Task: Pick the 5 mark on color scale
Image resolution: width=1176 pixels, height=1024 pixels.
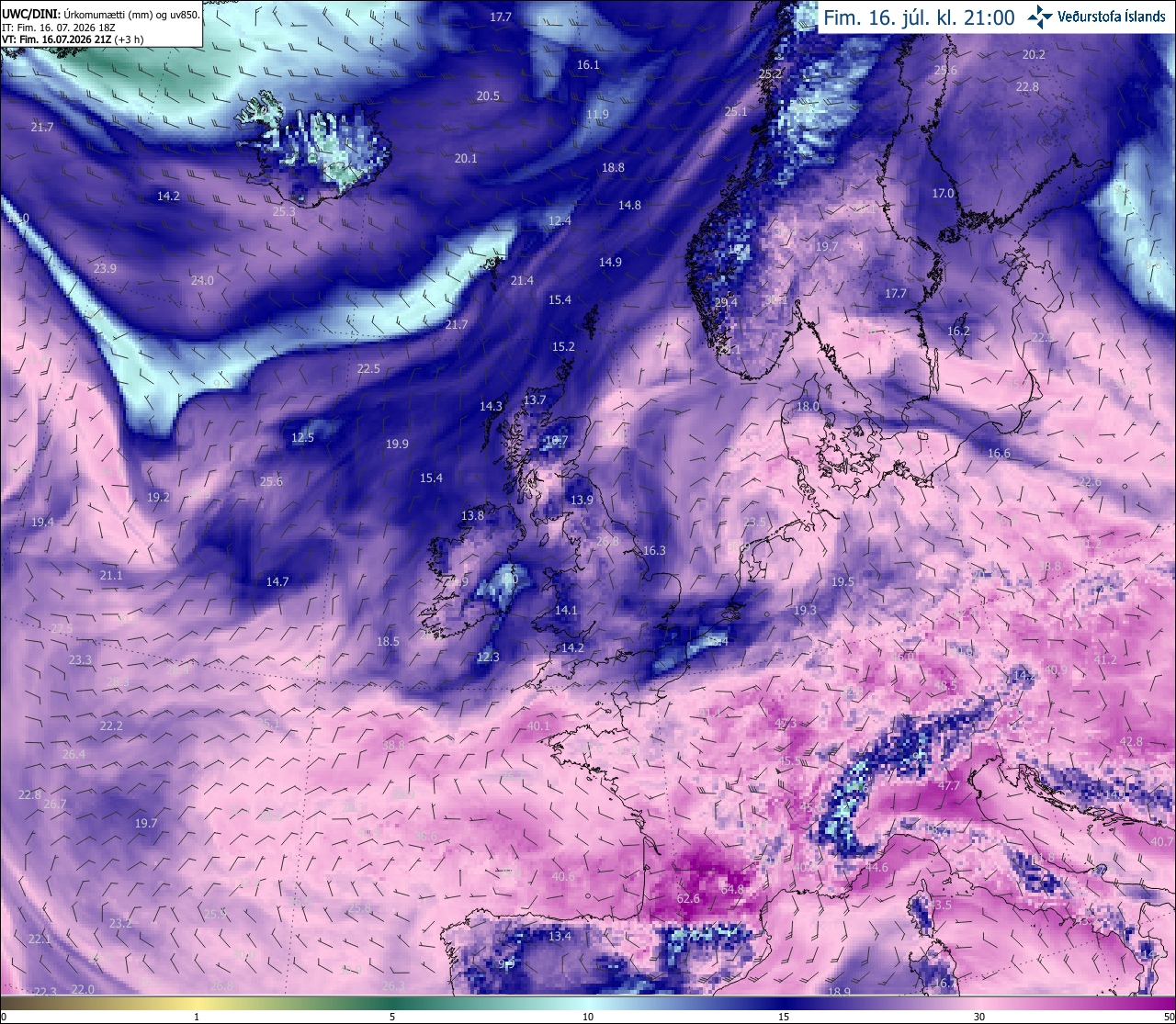Action: coord(392,1017)
